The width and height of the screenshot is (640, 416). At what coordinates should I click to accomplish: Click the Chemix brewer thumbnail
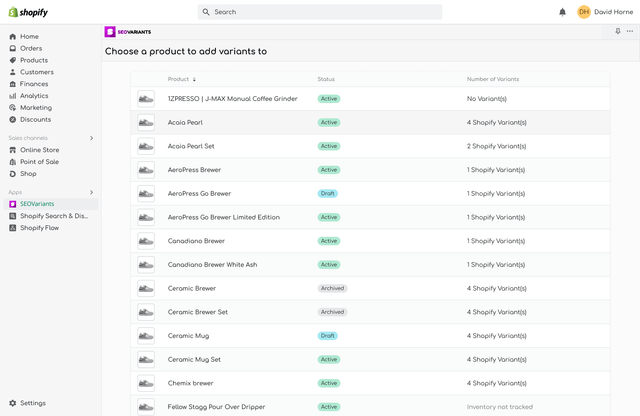click(146, 383)
